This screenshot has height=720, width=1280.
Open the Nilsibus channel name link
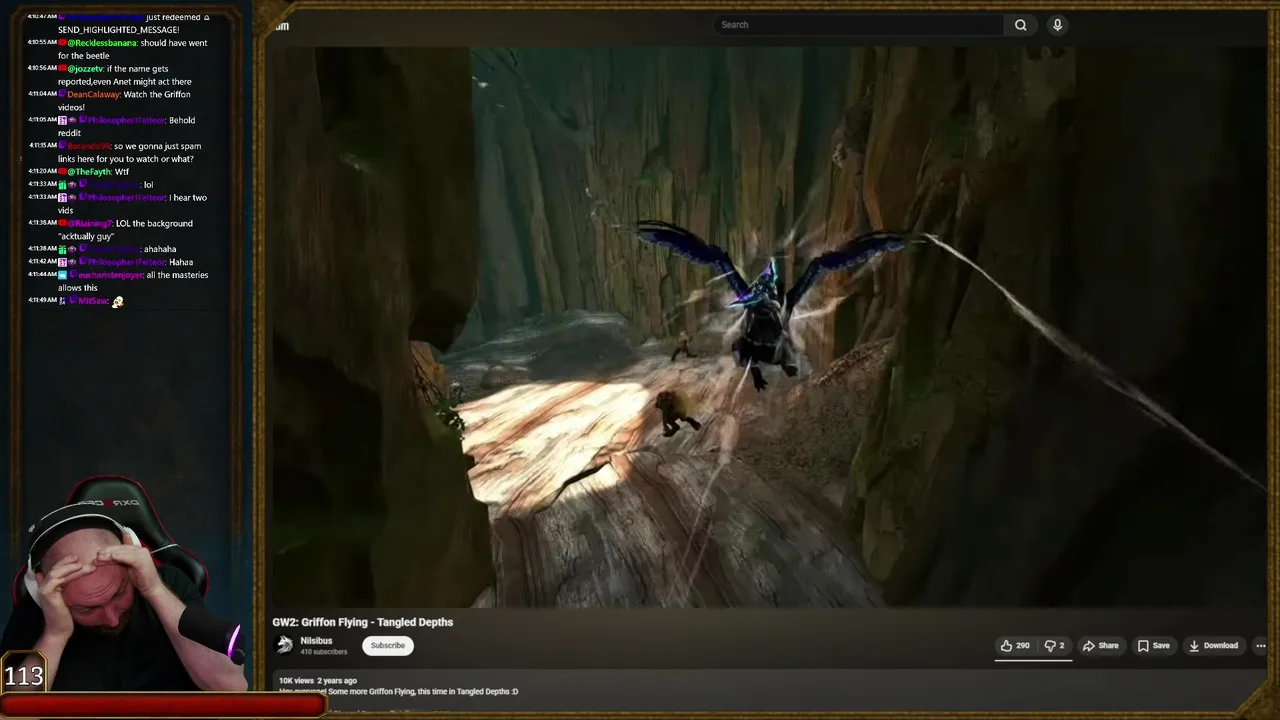(x=316, y=641)
